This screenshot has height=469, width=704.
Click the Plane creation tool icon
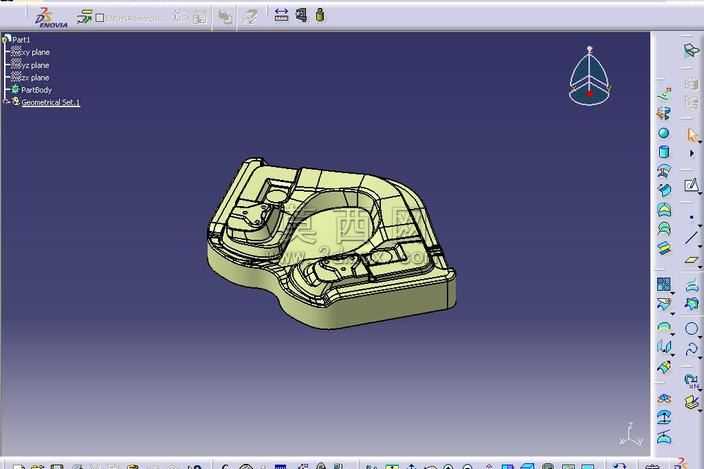(691, 260)
